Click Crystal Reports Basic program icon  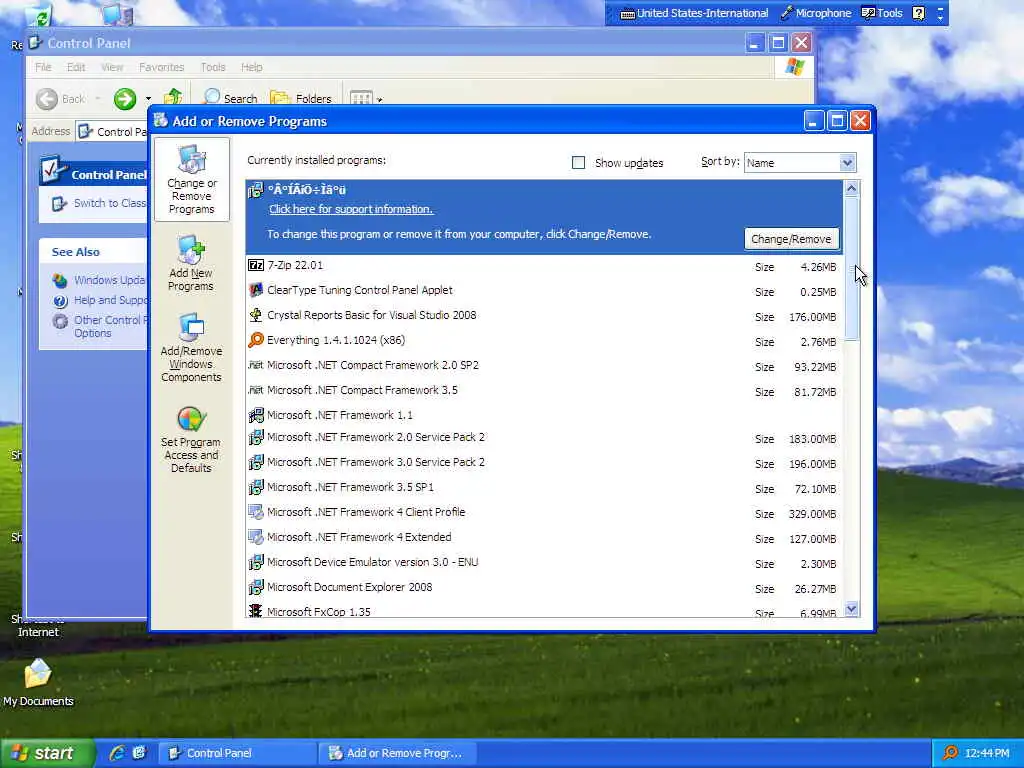pos(256,315)
